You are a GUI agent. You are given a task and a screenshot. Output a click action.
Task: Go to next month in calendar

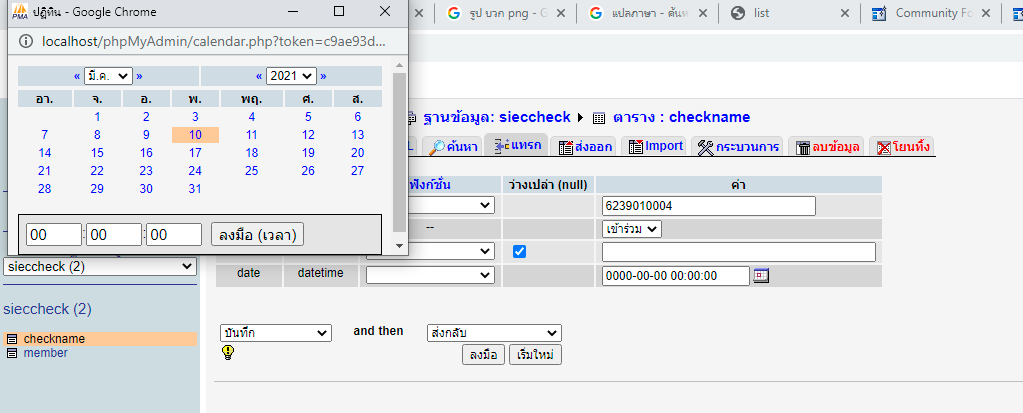tap(139, 76)
